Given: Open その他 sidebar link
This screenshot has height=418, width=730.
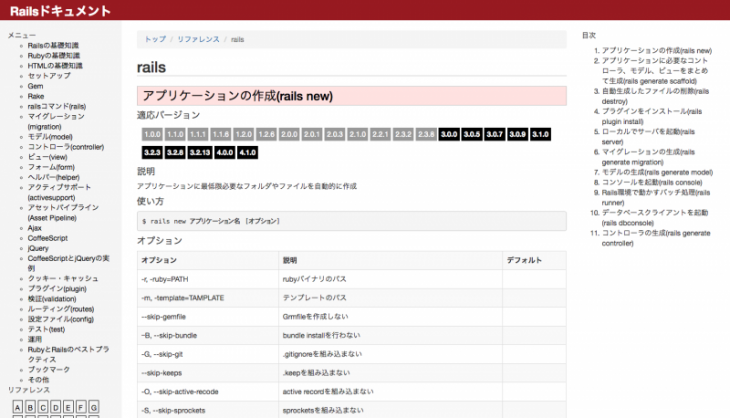Looking at the screenshot, I should click(38, 379).
